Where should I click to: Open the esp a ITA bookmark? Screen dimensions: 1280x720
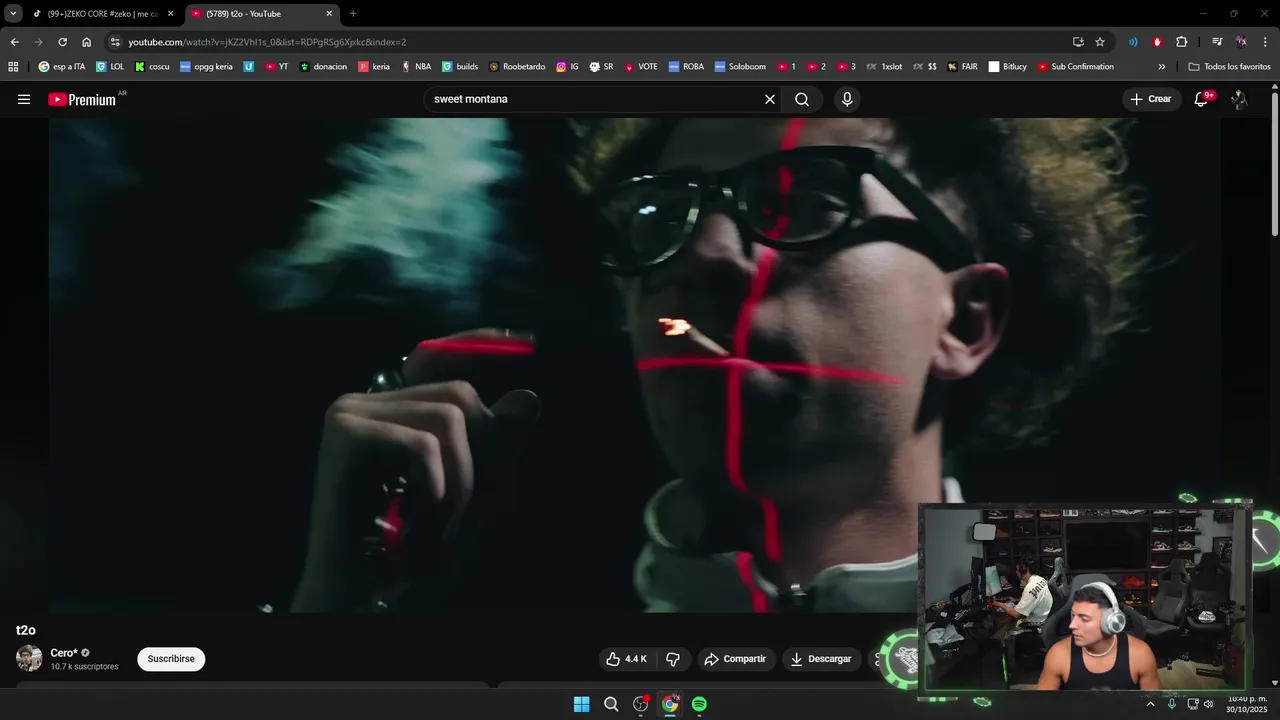click(x=62, y=67)
